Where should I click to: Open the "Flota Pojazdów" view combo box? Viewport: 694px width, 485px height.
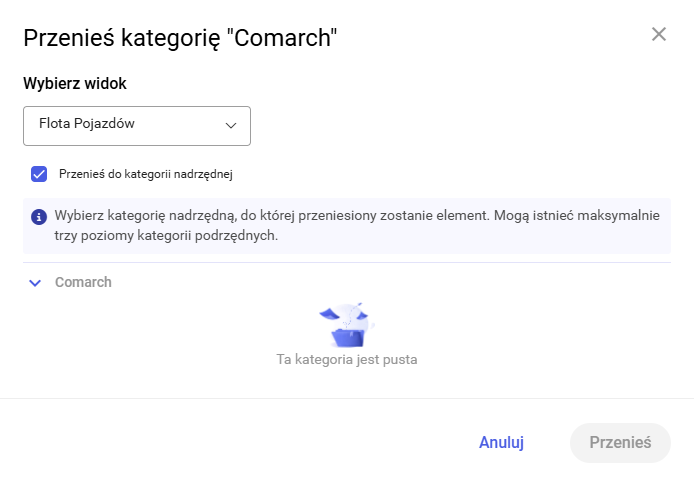click(x=136, y=126)
